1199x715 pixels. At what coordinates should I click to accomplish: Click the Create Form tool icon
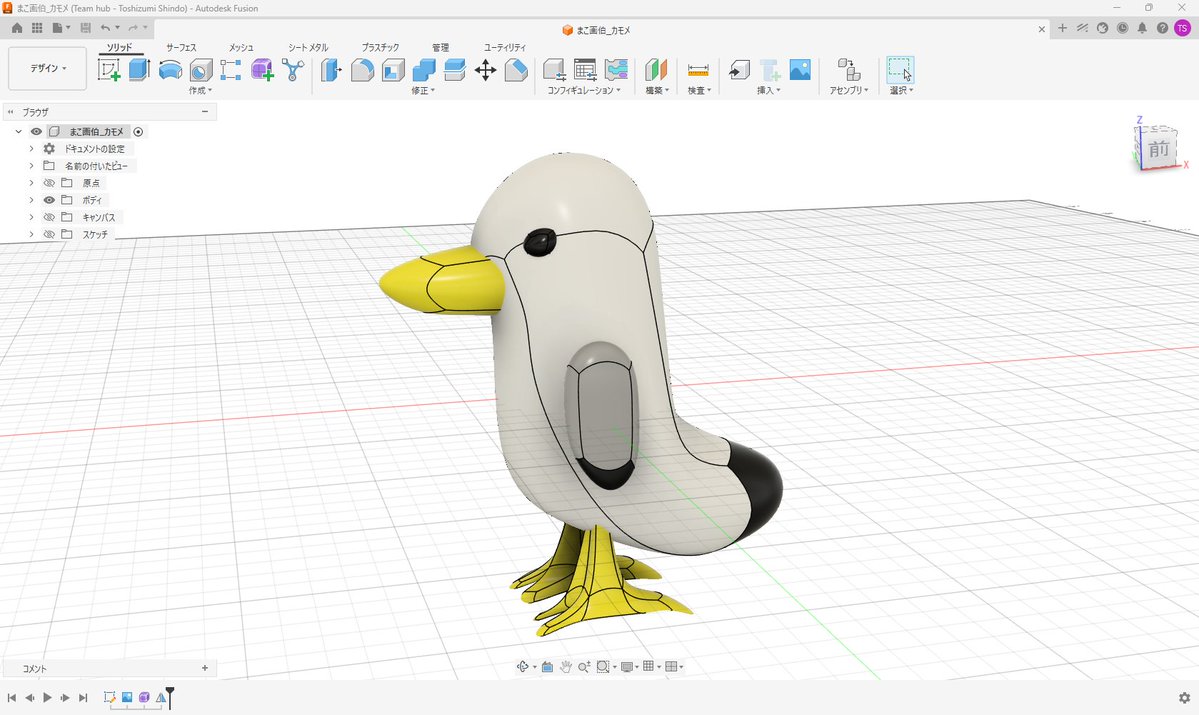coord(262,70)
